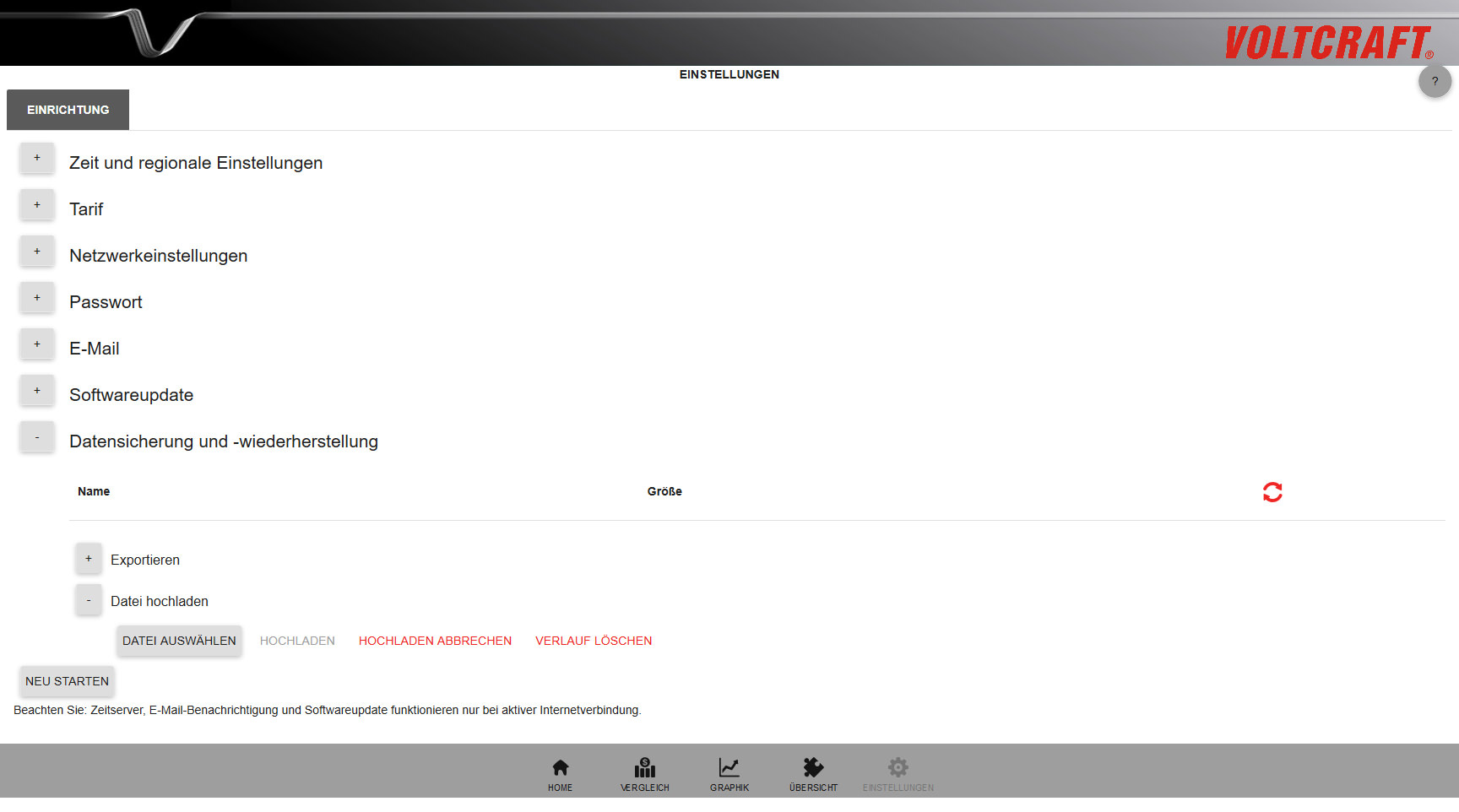Click the Einstellungen page heading
This screenshot has height=812, width=1459.
pyautogui.click(x=729, y=74)
